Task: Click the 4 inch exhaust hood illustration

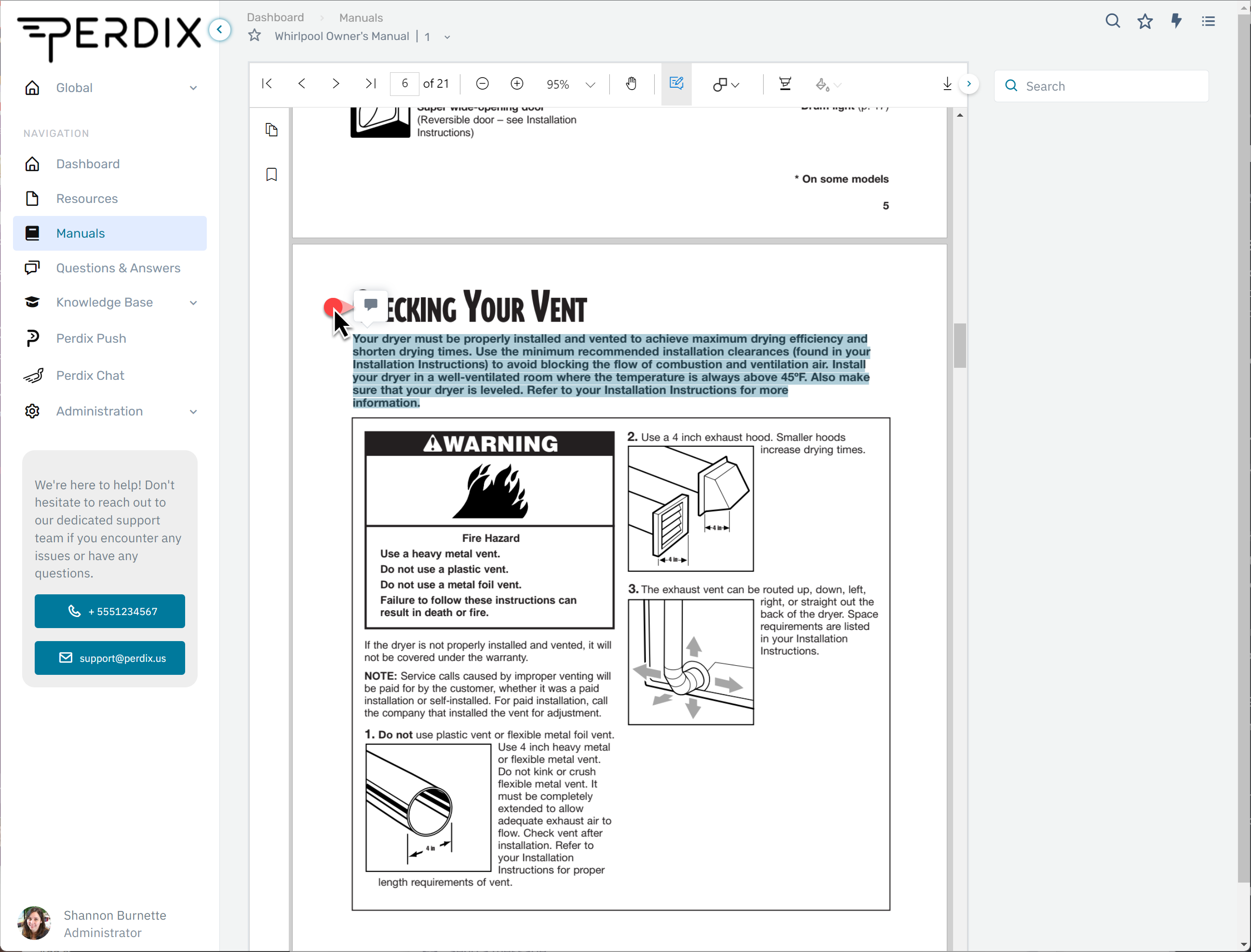Action: (x=691, y=509)
